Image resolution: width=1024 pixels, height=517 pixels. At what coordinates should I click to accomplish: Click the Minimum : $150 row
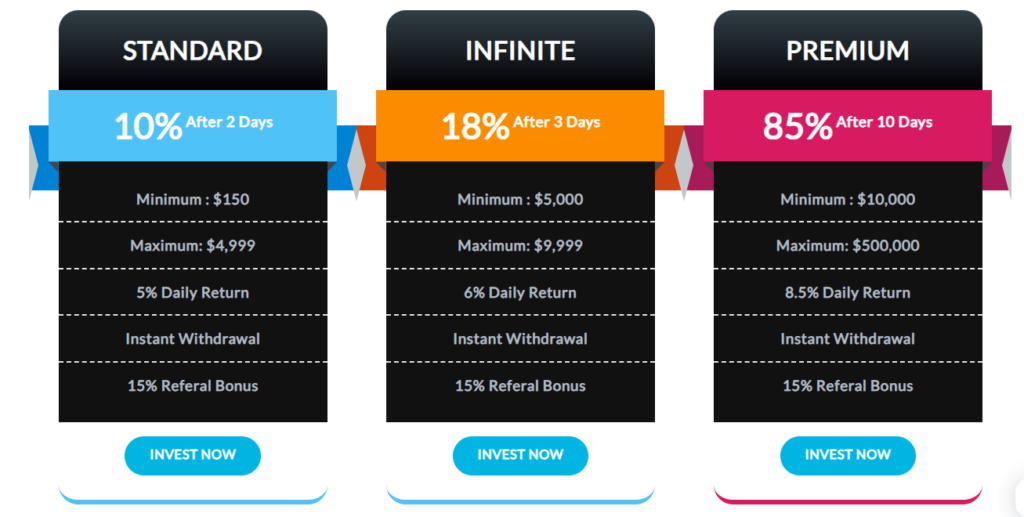(x=193, y=199)
